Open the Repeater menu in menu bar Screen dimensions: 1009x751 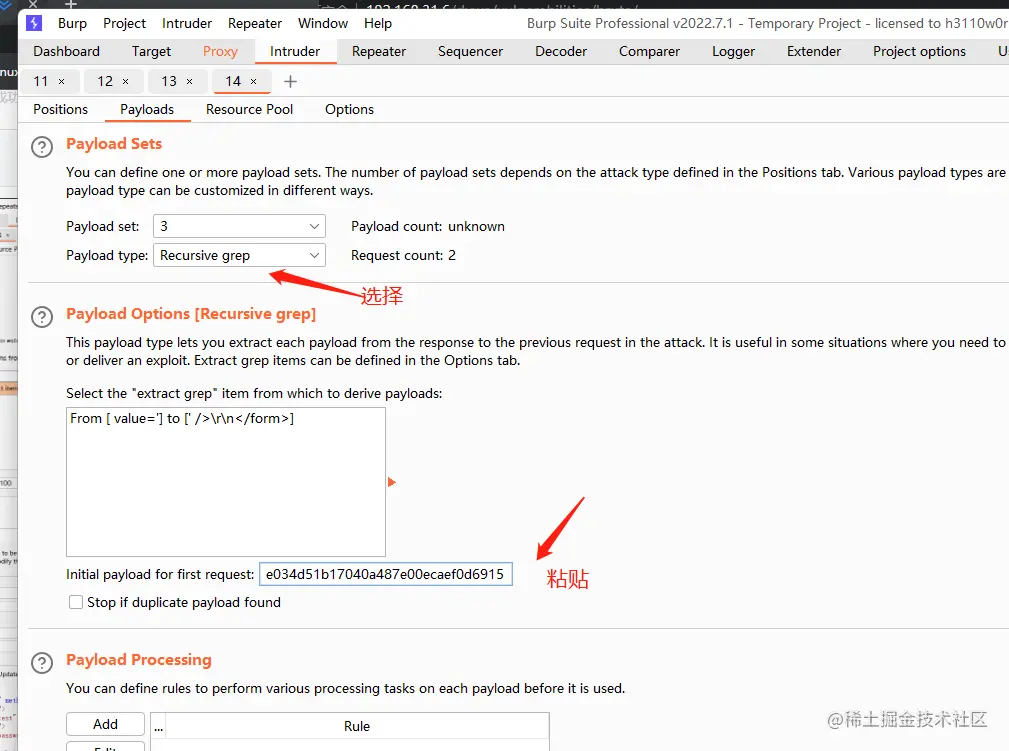(255, 23)
